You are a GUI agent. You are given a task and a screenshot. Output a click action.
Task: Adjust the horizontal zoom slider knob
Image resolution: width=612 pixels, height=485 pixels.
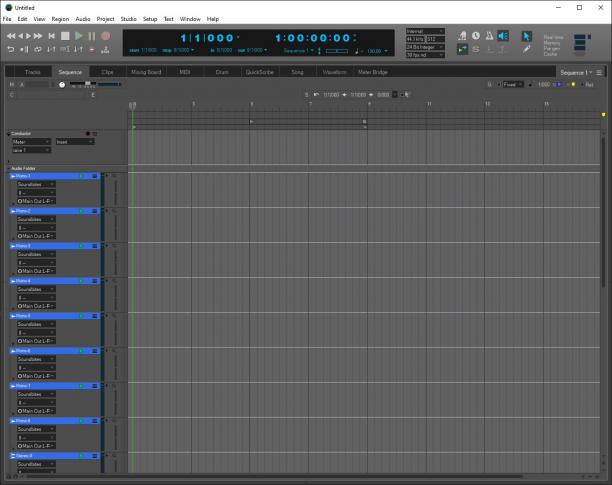pos(88,84)
